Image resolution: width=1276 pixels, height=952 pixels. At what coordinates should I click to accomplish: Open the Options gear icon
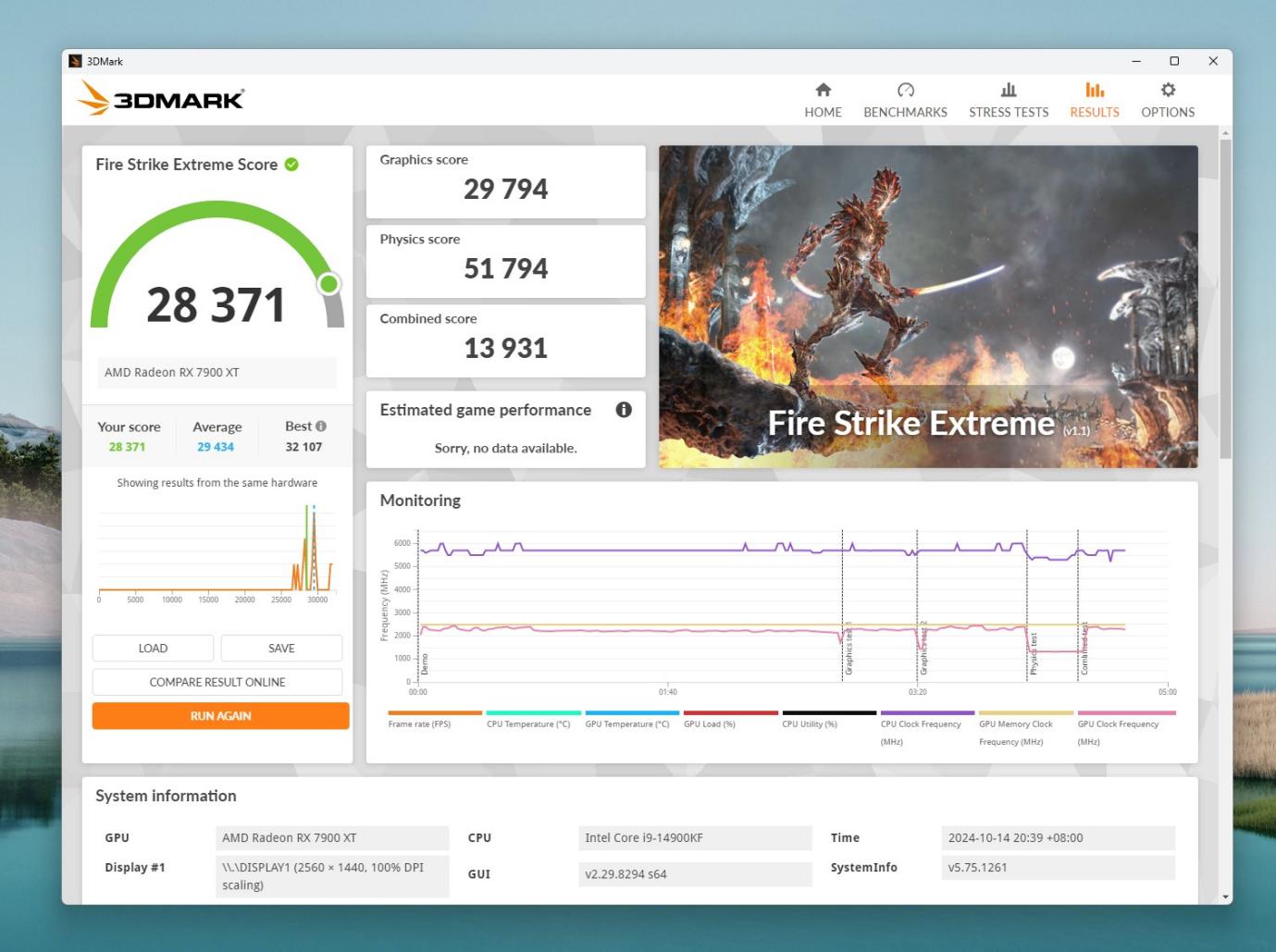(x=1168, y=90)
